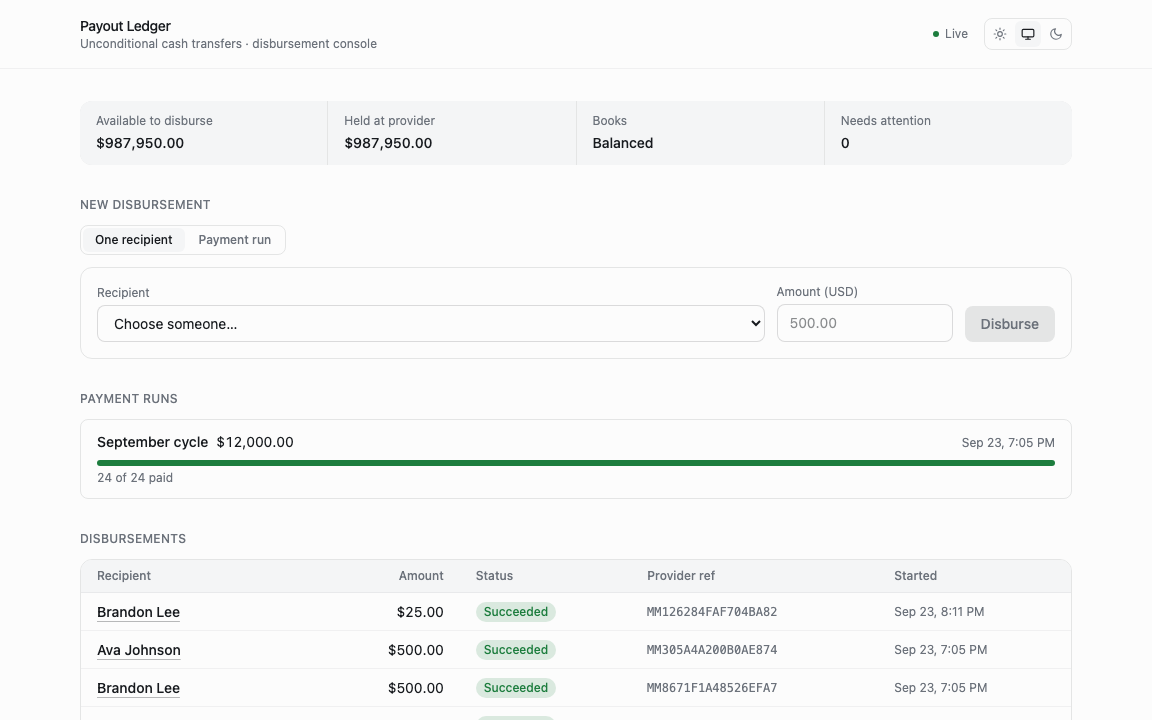Image resolution: width=1152 pixels, height=720 pixels.
Task: Switch to light theme sun icon
Action: 1000,34
